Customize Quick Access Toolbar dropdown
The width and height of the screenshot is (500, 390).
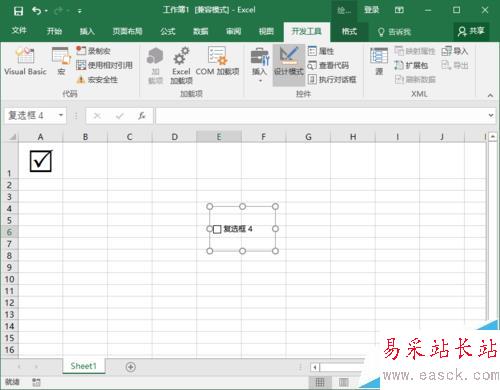tap(80, 11)
